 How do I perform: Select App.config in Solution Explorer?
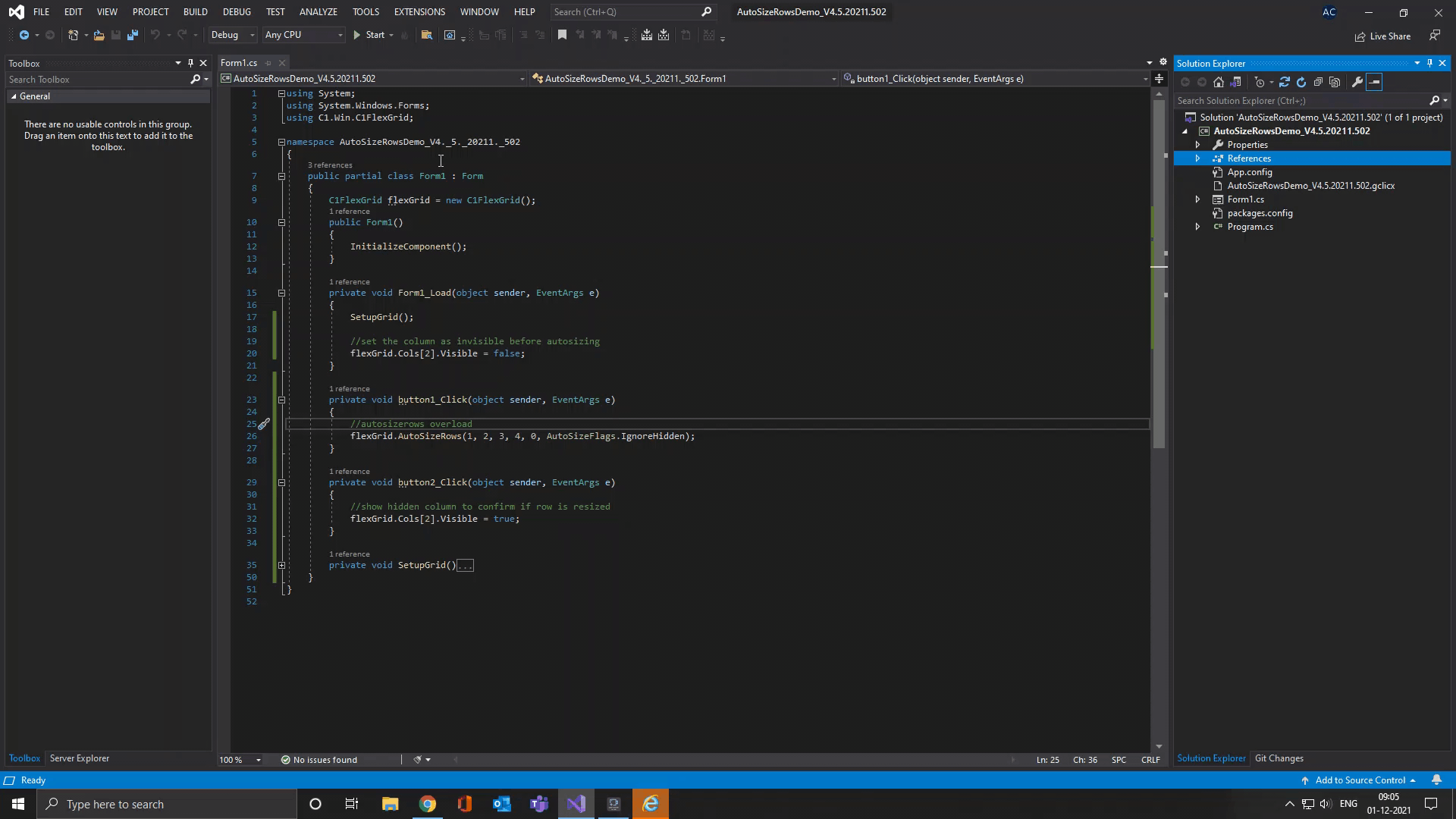click(x=1249, y=172)
